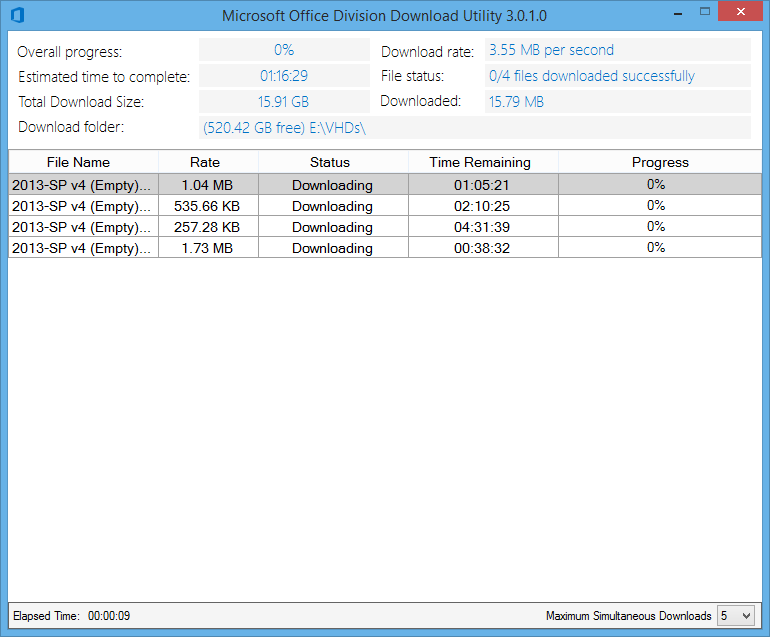Click the Elapsed Time 00:00:09 status text
Screen dimensions: 770x637
pyautogui.click(x=72, y=616)
